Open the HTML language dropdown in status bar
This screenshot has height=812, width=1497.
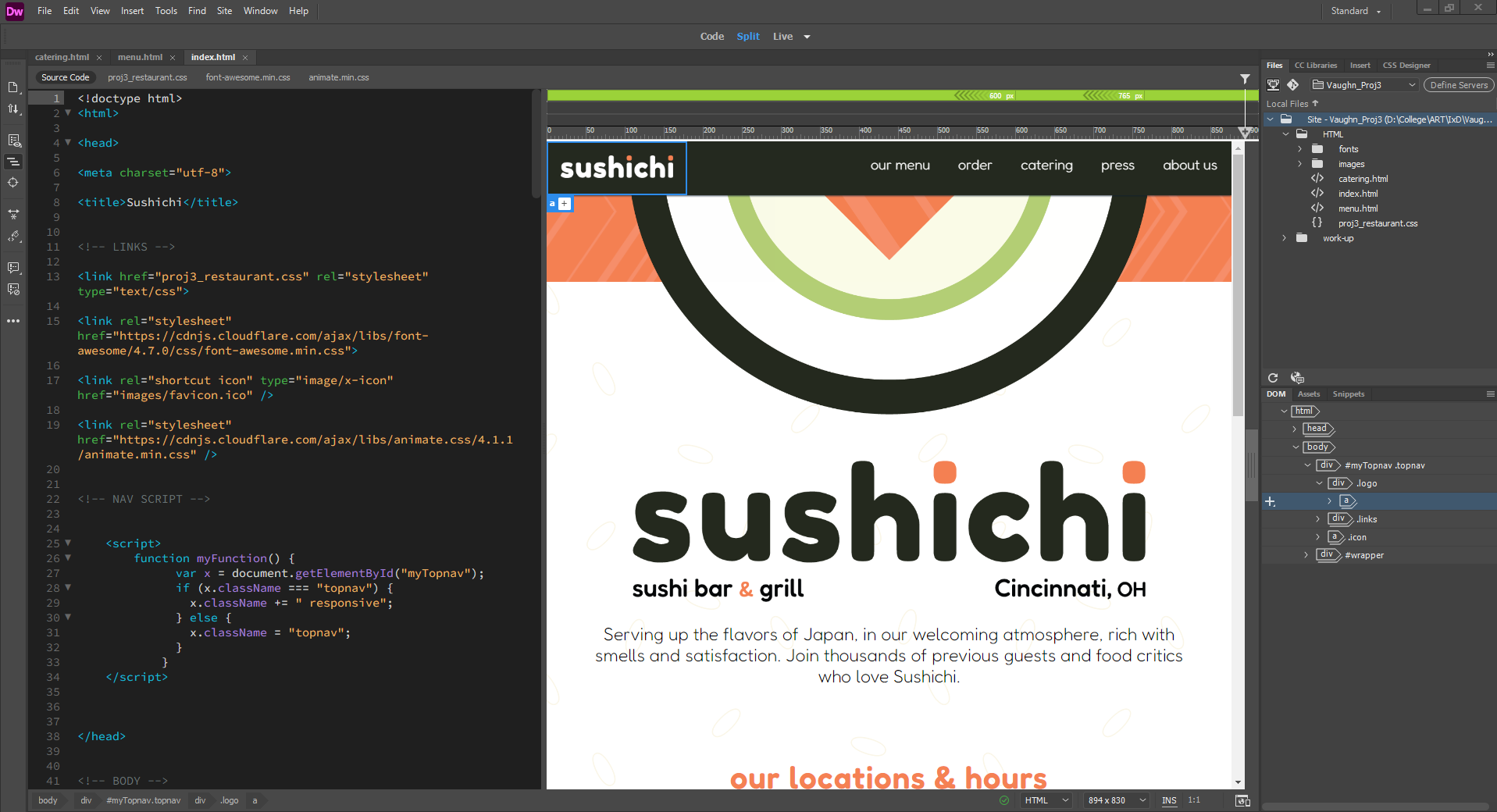coord(1046,800)
